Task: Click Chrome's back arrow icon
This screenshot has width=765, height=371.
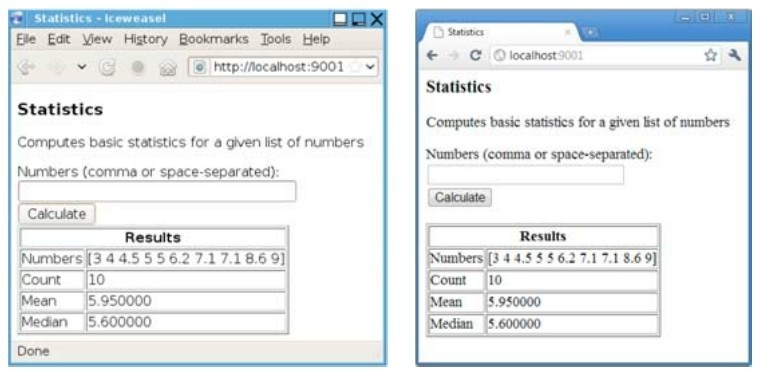Action: (432, 55)
